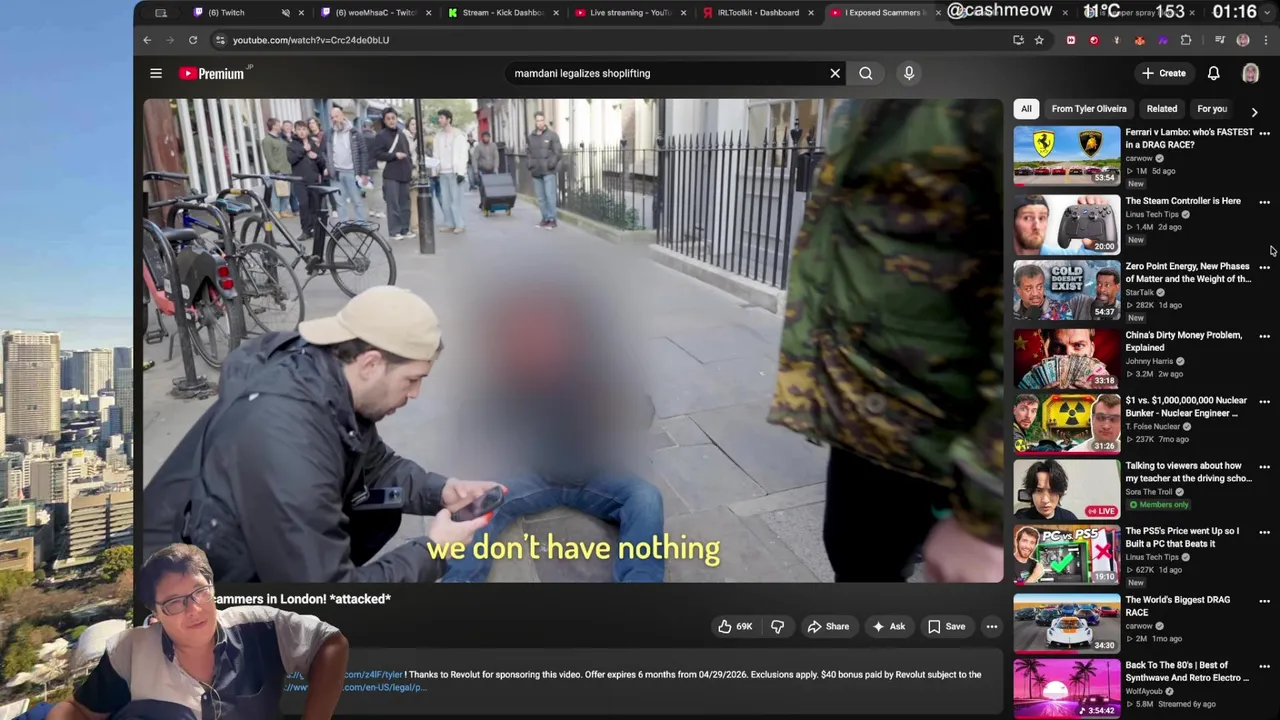1280x720 pixels.
Task: Clear the search box text
Action: [x=835, y=73]
